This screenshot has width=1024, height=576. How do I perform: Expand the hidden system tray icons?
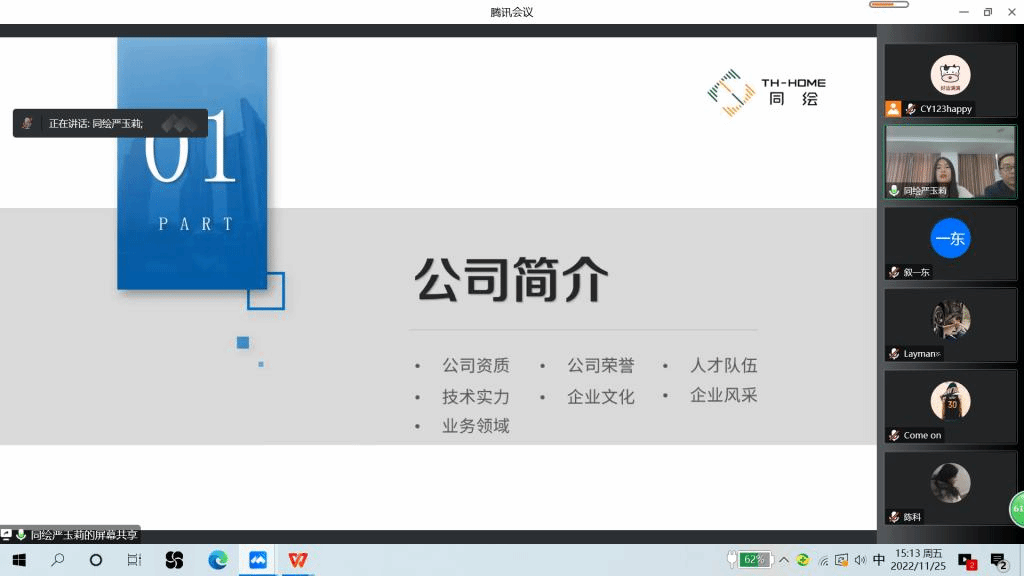pos(784,560)
